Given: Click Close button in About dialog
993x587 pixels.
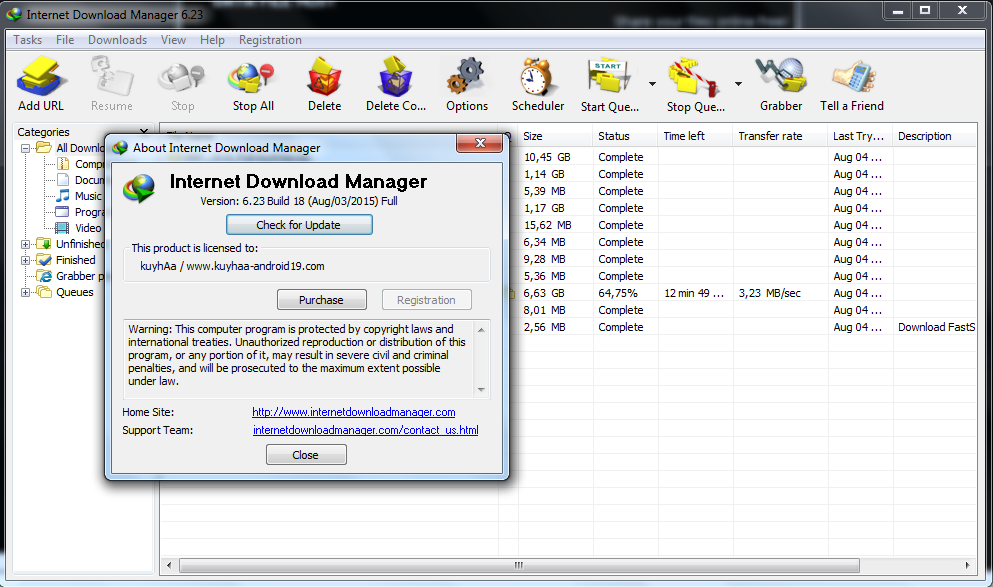Looking at the screenshot, I should tap(306, 455).
